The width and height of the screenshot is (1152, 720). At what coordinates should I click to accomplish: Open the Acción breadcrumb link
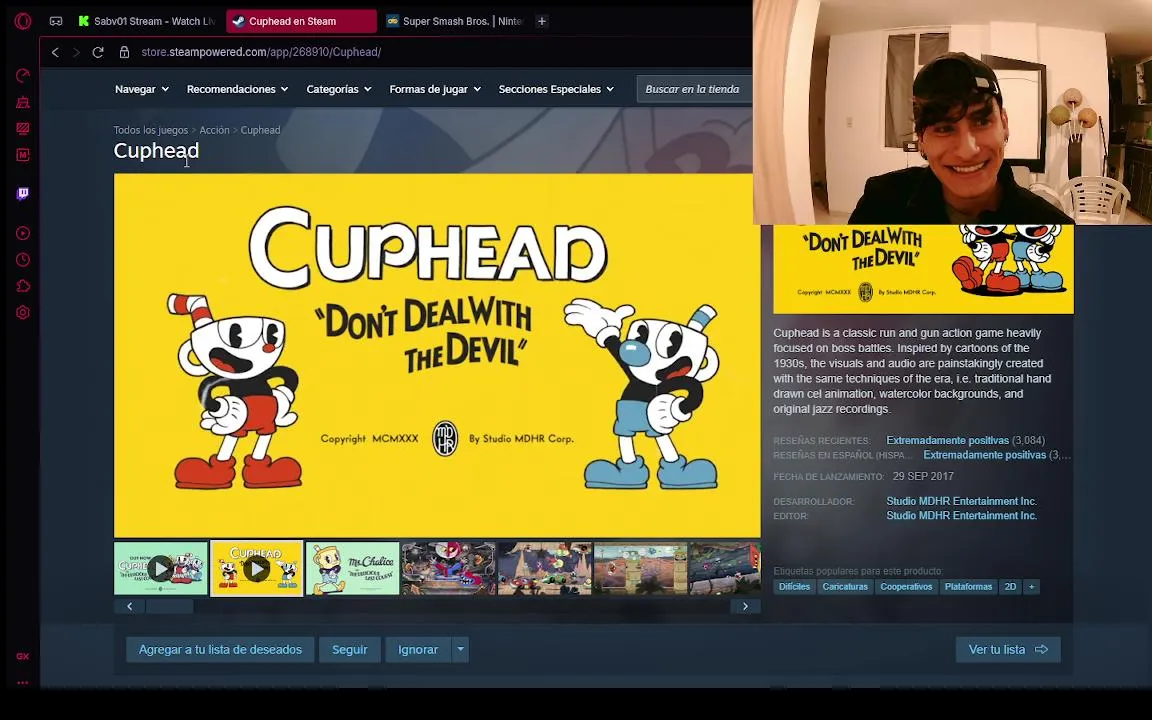pos(215,130)
